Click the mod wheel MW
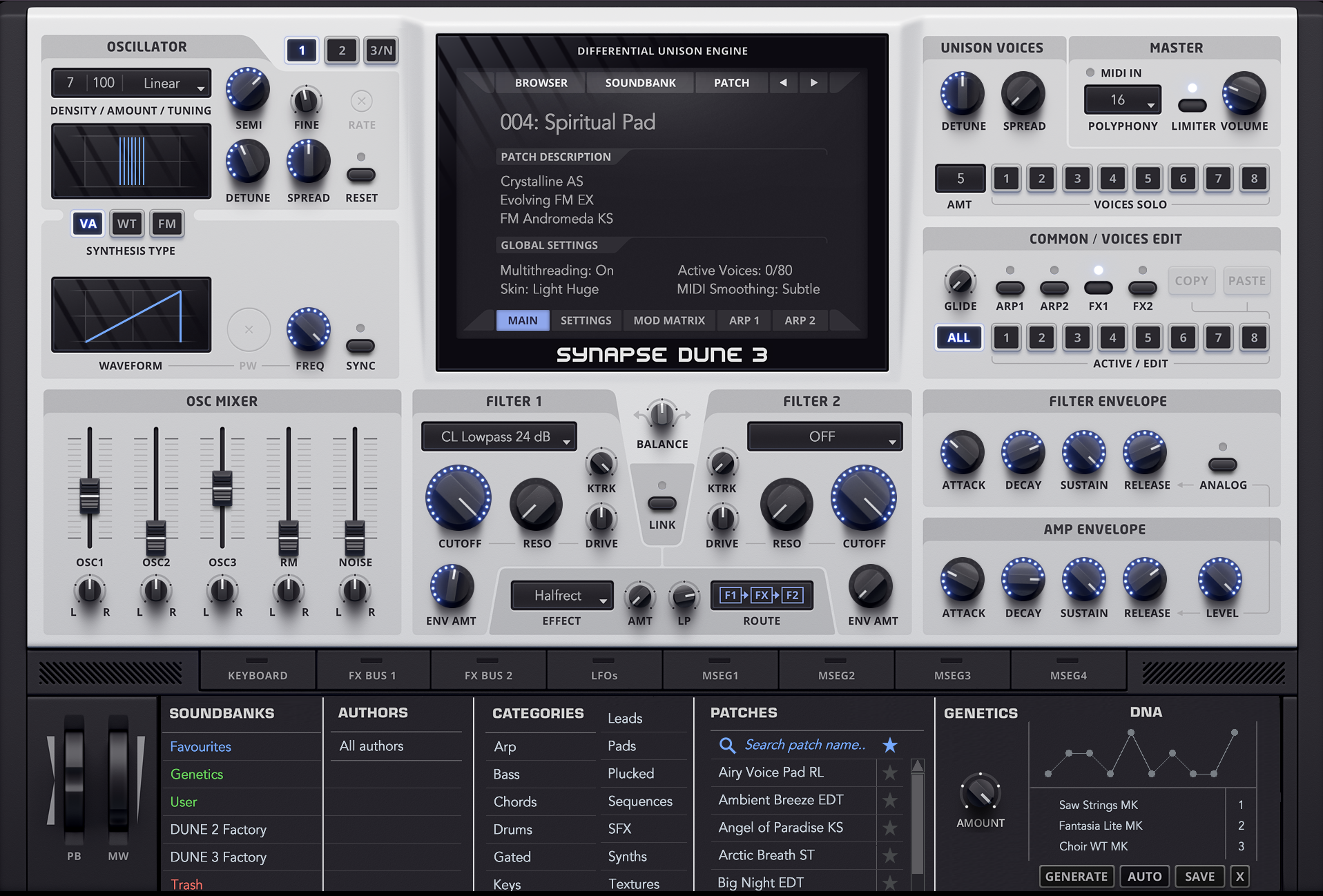The height and width of the screenshot is (896, 1323). point(118,780)
